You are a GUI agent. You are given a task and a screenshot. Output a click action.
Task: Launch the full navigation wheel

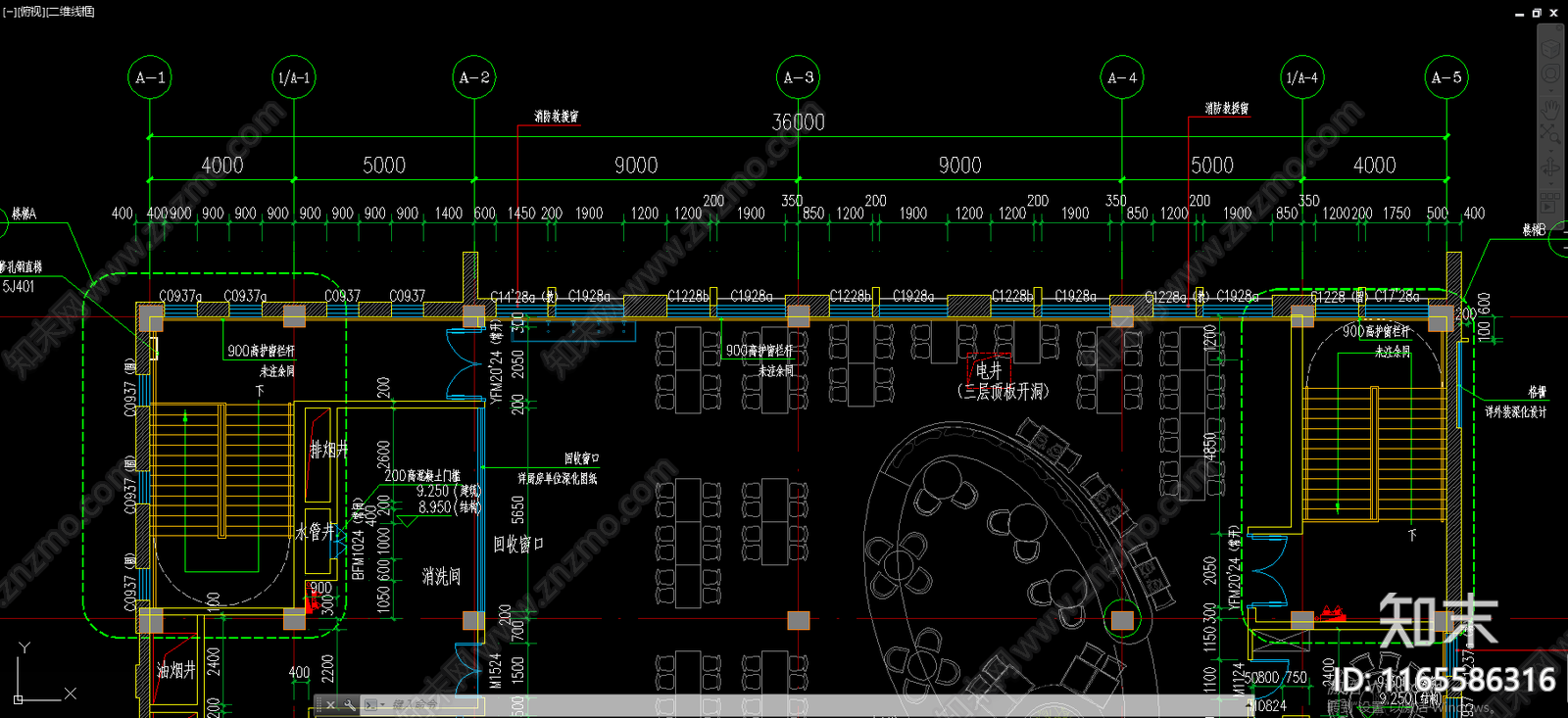point(1549,73)
